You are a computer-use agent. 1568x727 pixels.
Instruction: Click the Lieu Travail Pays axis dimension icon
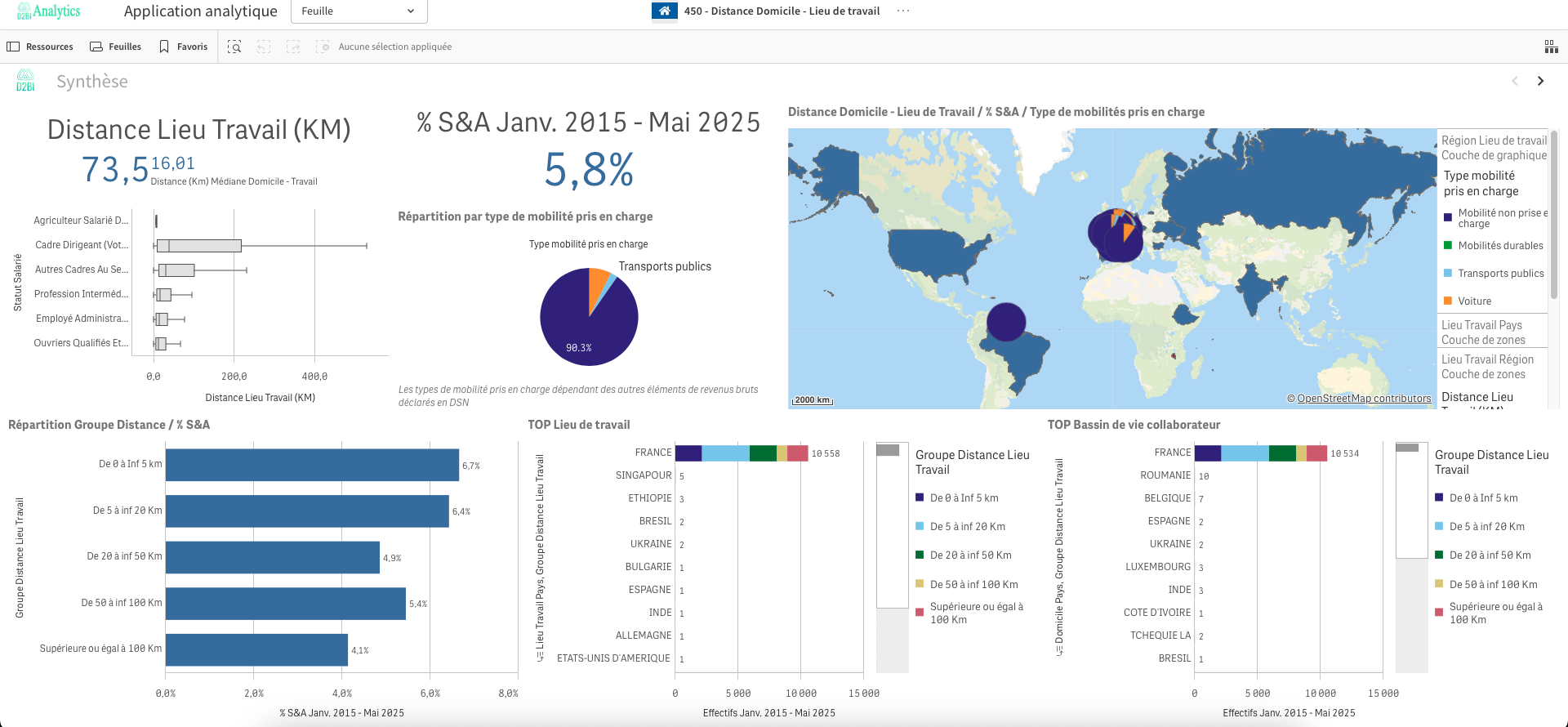pyautogui.click(x=540, y=656)
